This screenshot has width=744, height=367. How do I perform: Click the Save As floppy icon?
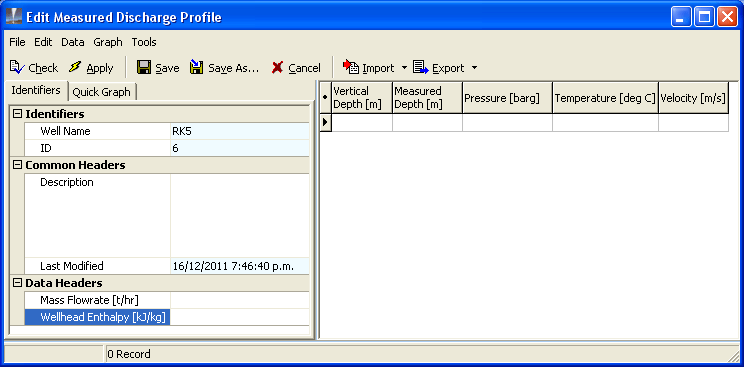click(x=196, y=67)
